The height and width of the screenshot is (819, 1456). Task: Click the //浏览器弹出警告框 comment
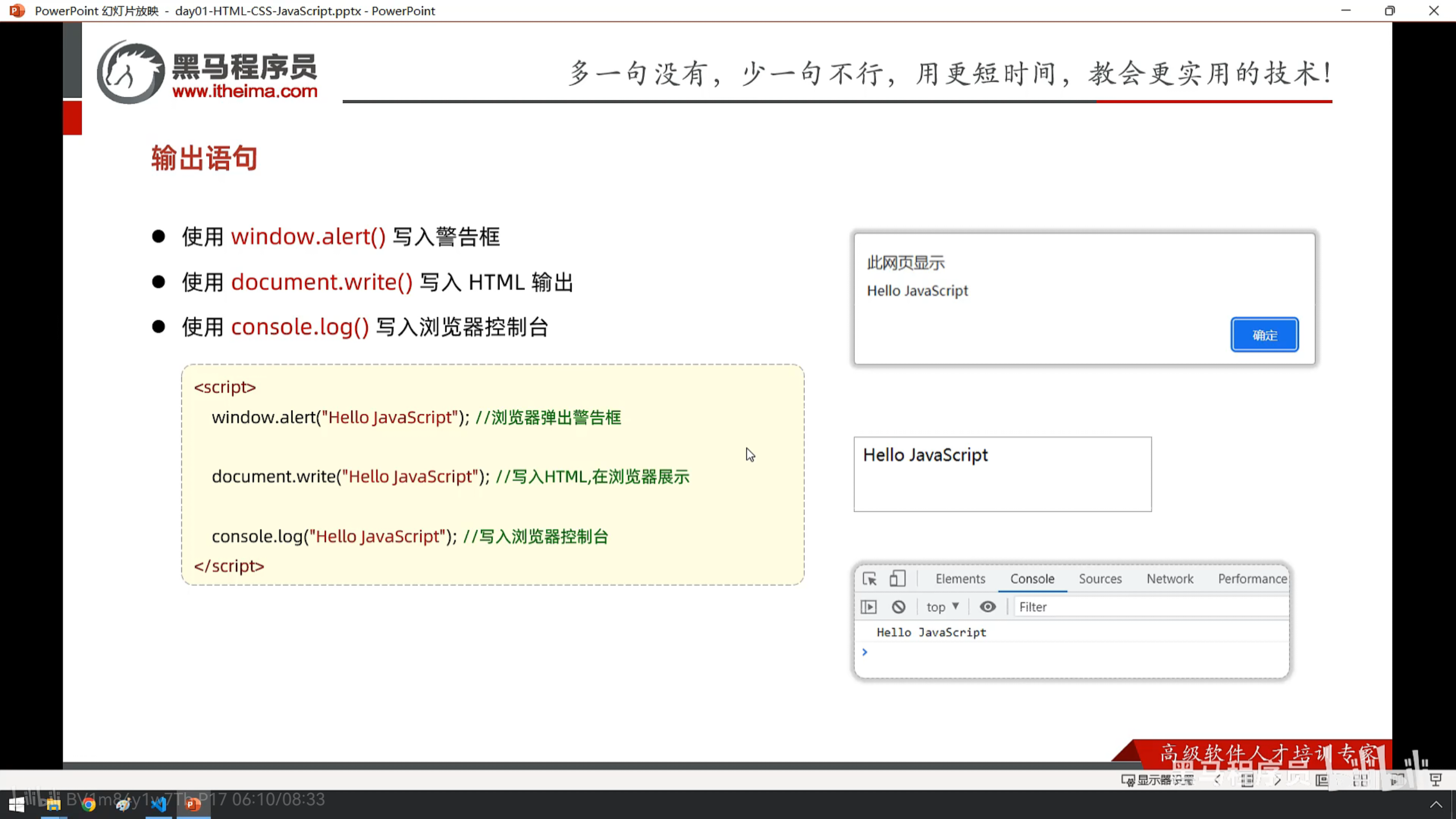[548, 417]
